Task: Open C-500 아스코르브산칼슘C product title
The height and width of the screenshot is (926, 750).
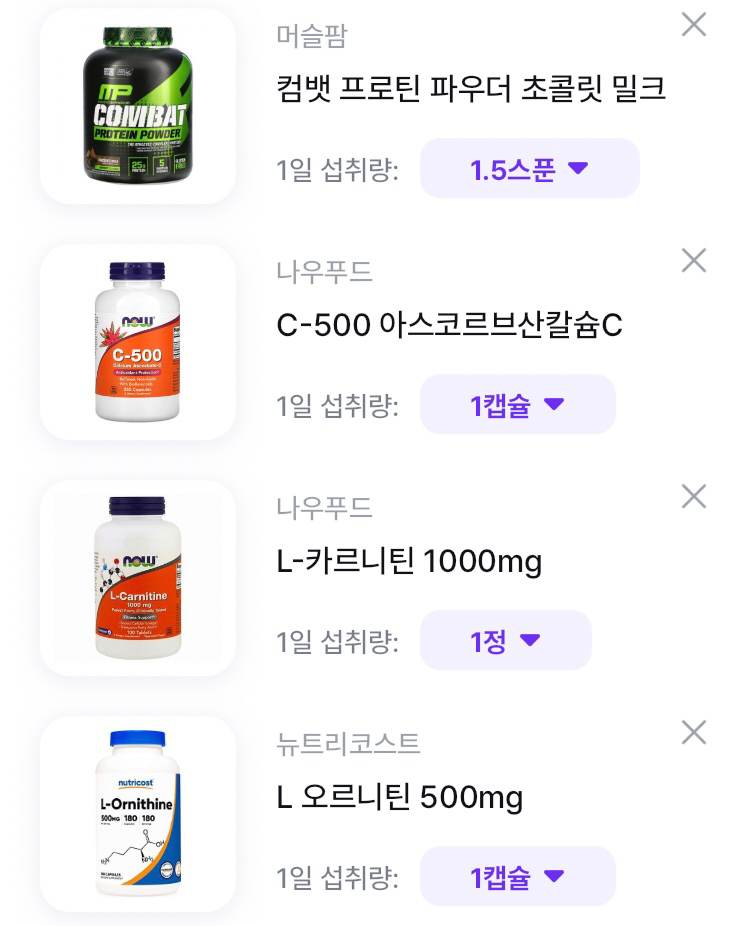Action: click(449, 325)
